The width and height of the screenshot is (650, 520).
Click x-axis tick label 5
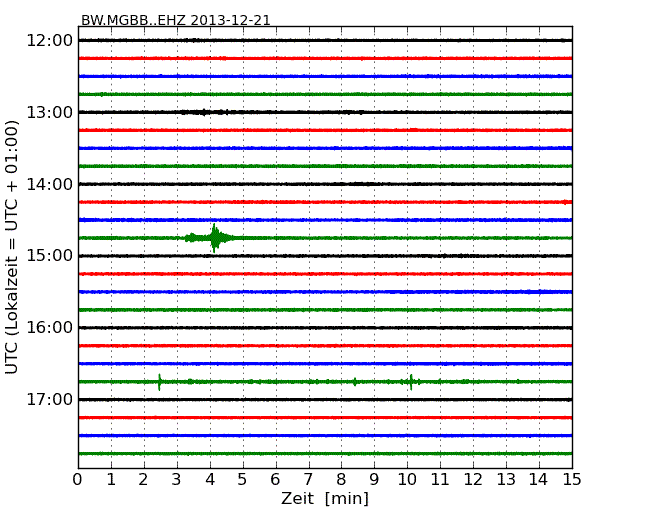coord(243,480)
